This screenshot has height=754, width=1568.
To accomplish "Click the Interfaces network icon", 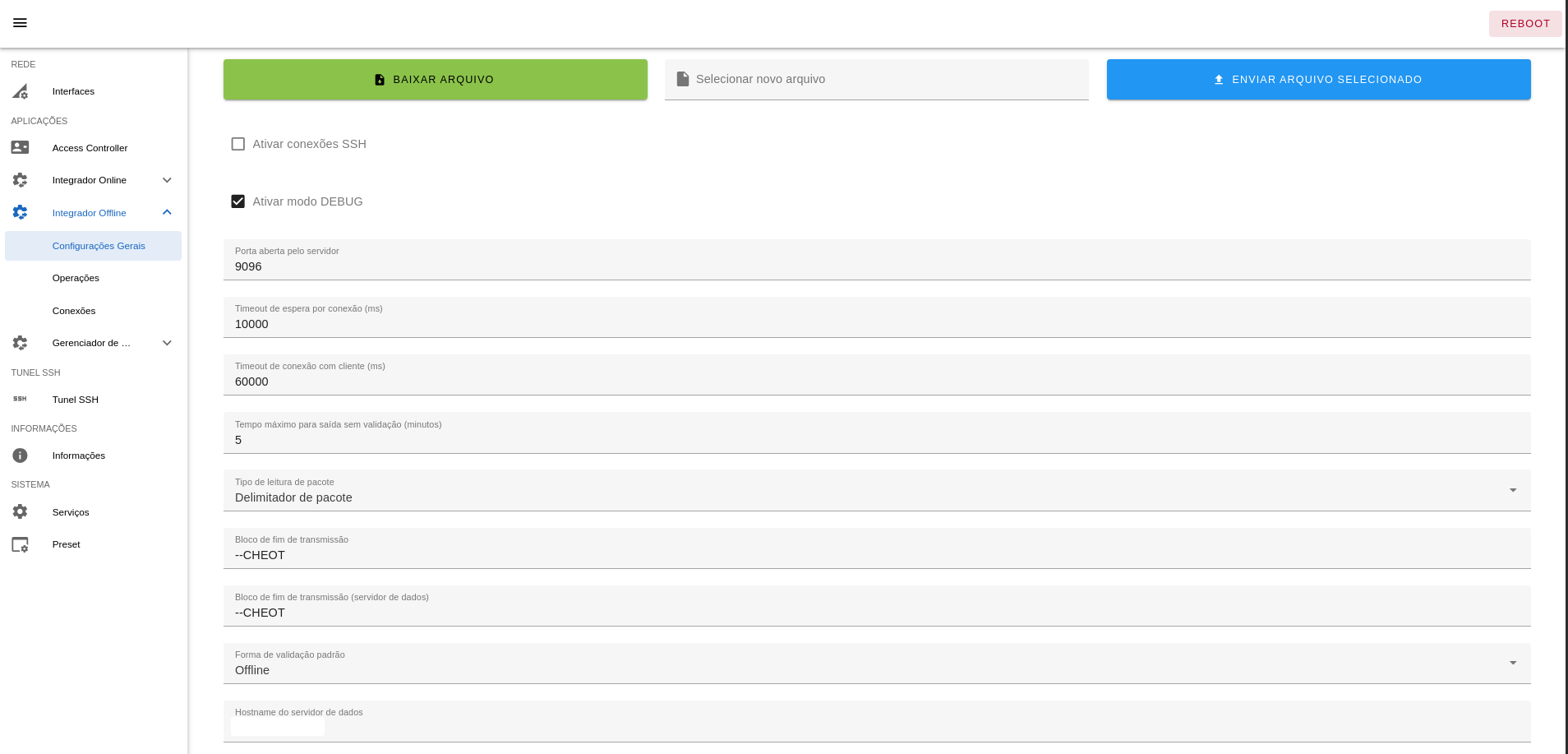I will [x=20, y=91].
